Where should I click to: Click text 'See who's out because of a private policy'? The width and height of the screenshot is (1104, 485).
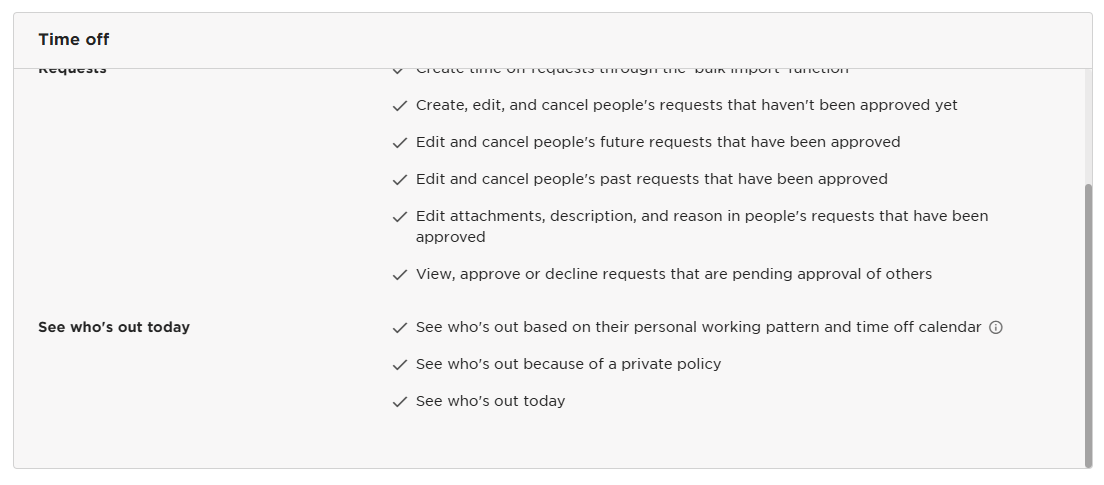tap(568, 364)
